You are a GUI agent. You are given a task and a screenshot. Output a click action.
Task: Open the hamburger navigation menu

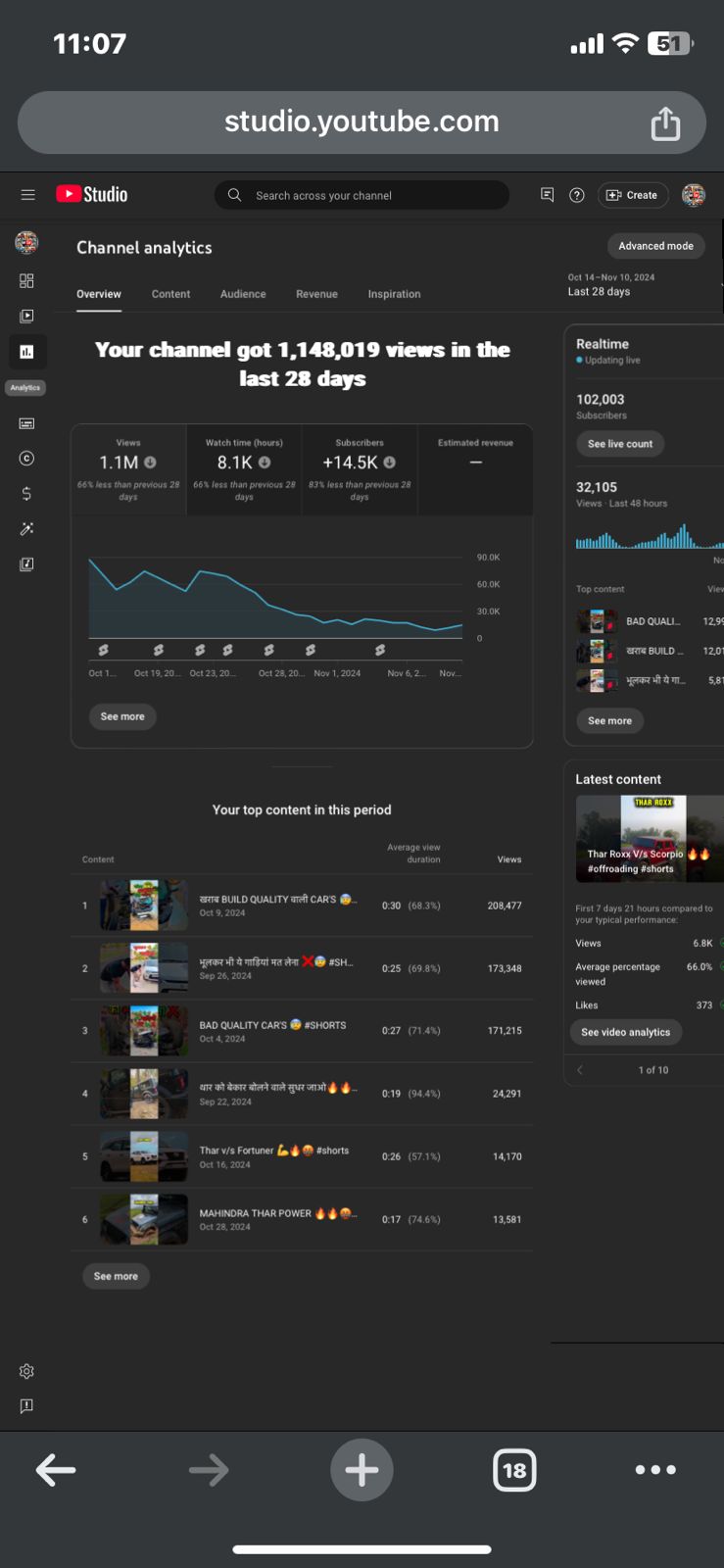pyautogui.click(x=27, y=195)
